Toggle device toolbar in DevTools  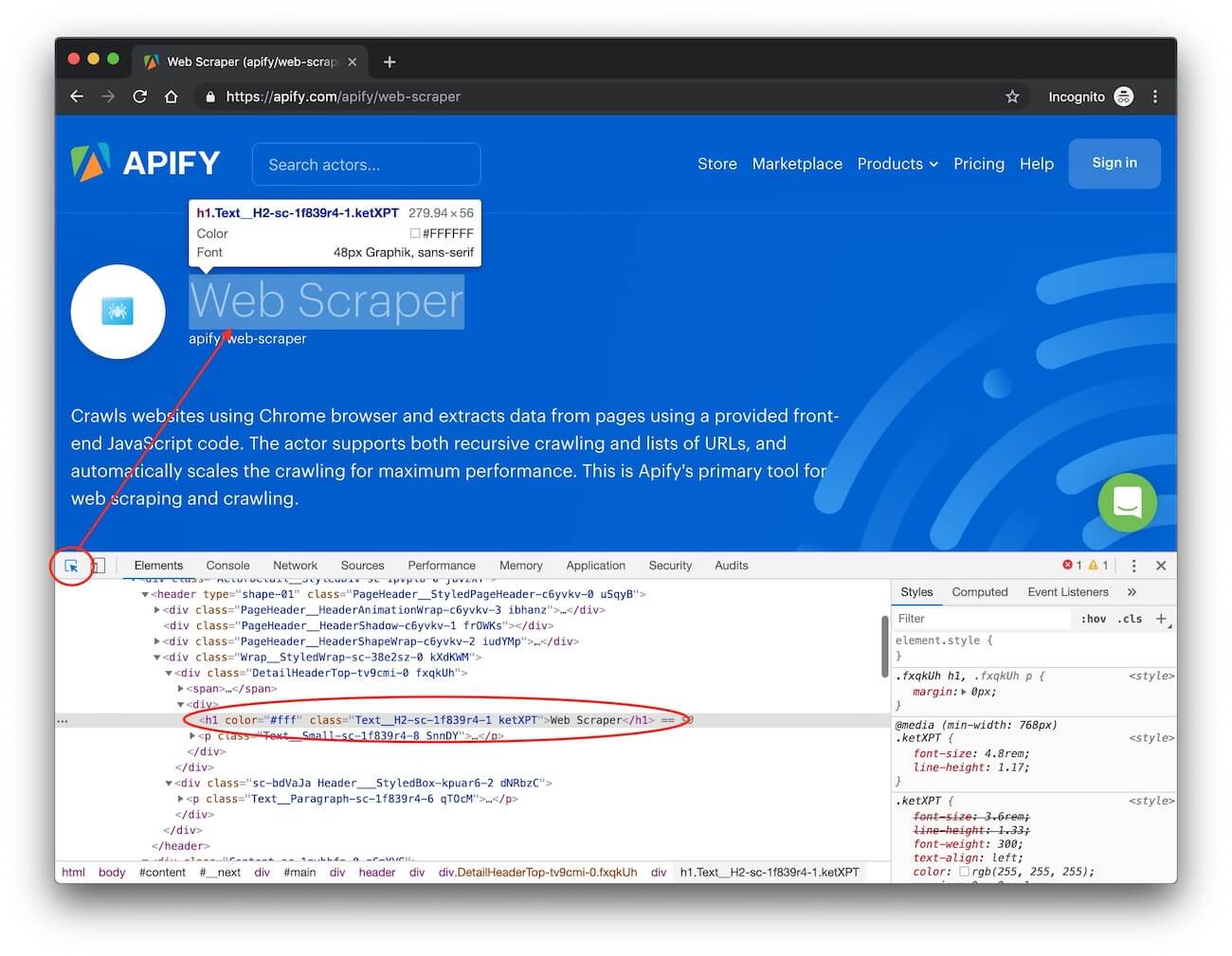click(97, 566)
